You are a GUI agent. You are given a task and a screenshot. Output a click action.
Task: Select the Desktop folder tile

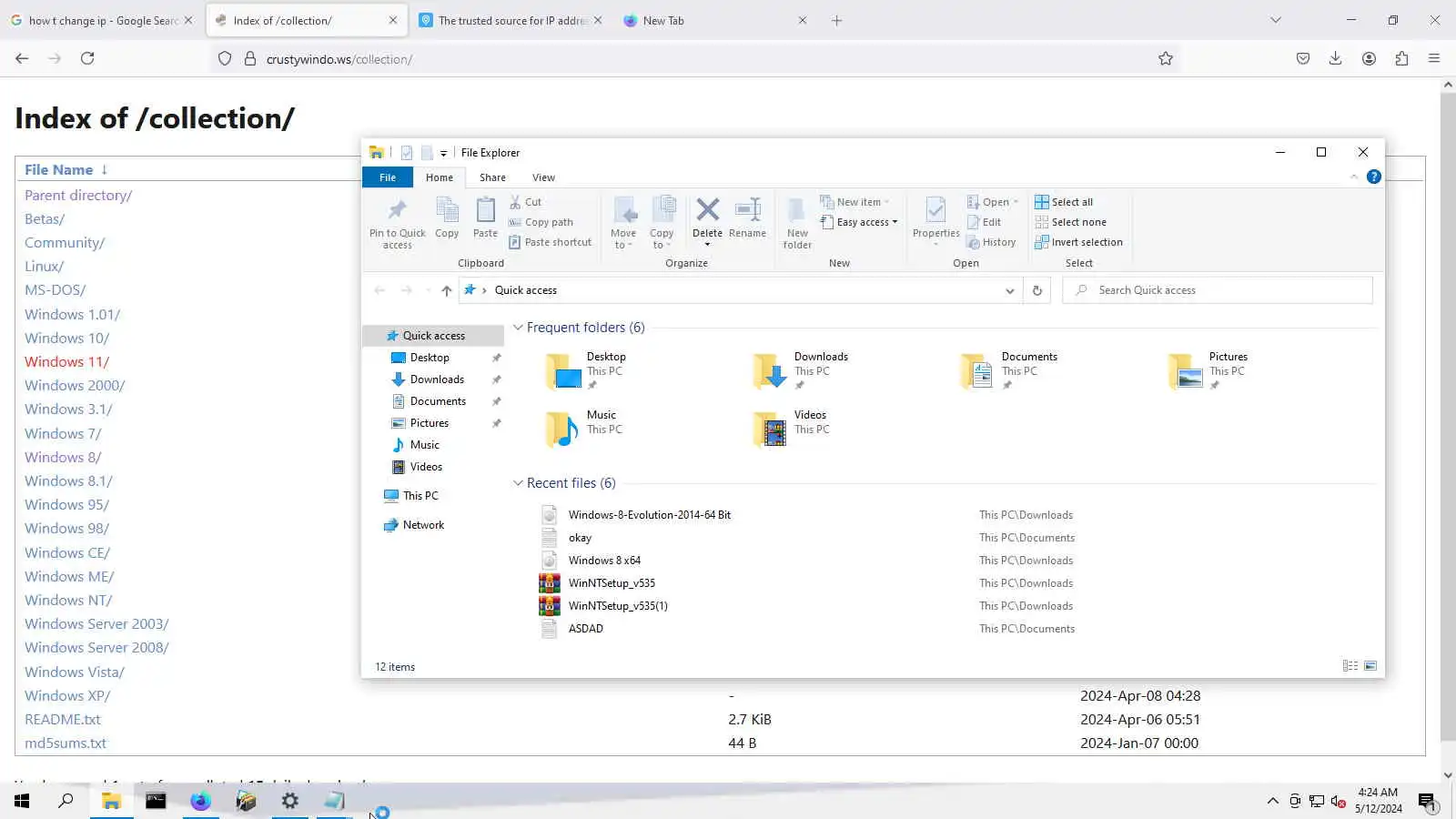[585, 370]
